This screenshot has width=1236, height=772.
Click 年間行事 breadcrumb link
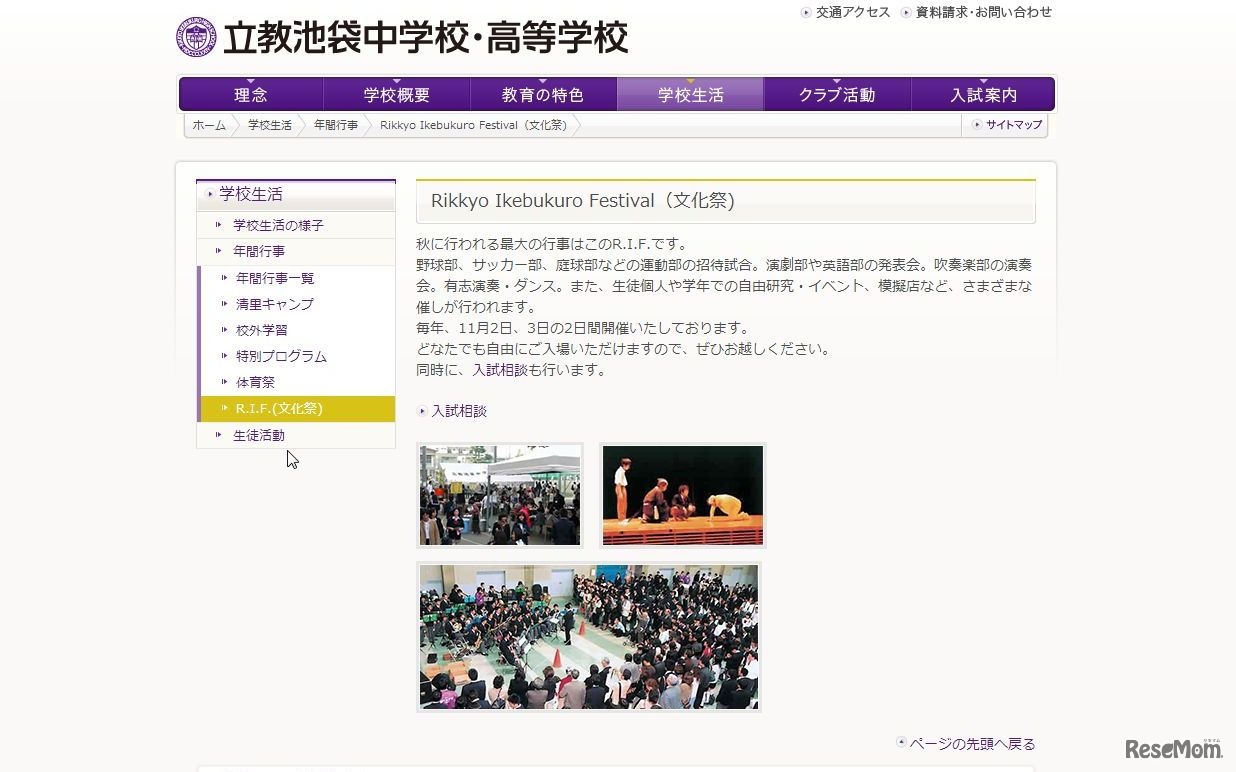[336, 125]
